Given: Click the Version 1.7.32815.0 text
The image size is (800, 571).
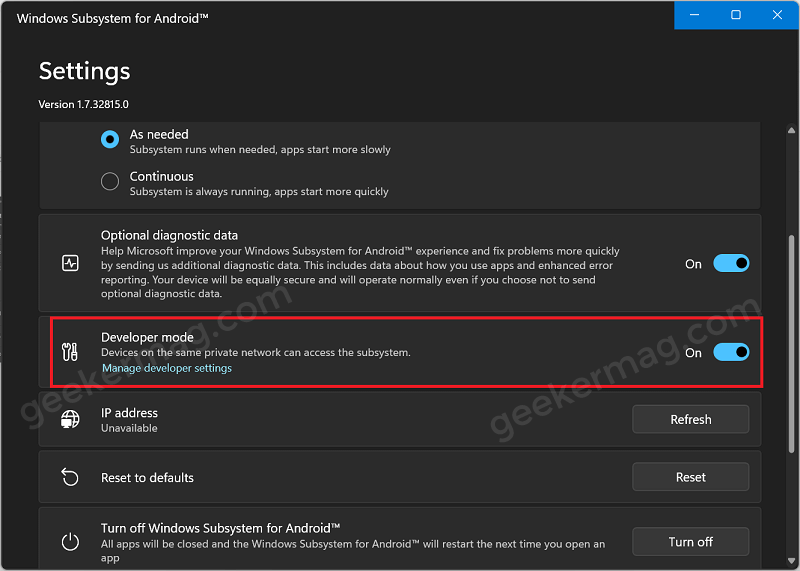Looking at the screenshot, I should click(84, 105).
